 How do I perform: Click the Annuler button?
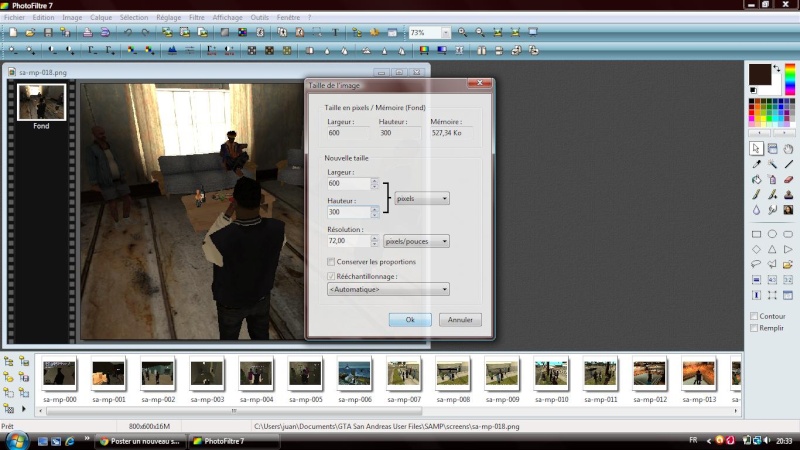pyautogui.click(x=460, y=320)
